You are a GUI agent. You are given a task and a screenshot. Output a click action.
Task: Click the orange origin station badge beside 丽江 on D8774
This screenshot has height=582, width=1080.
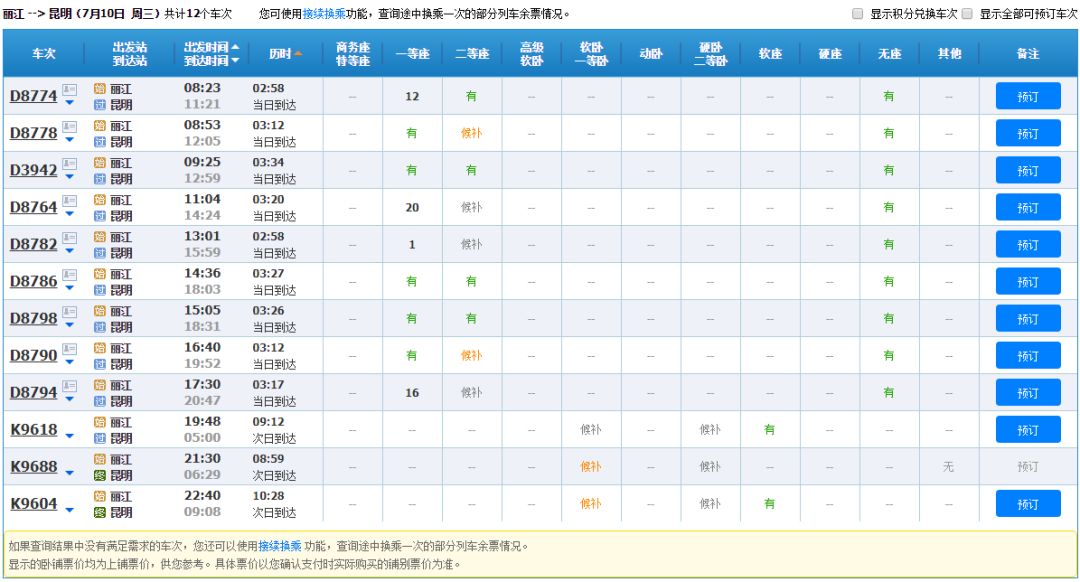101,88
